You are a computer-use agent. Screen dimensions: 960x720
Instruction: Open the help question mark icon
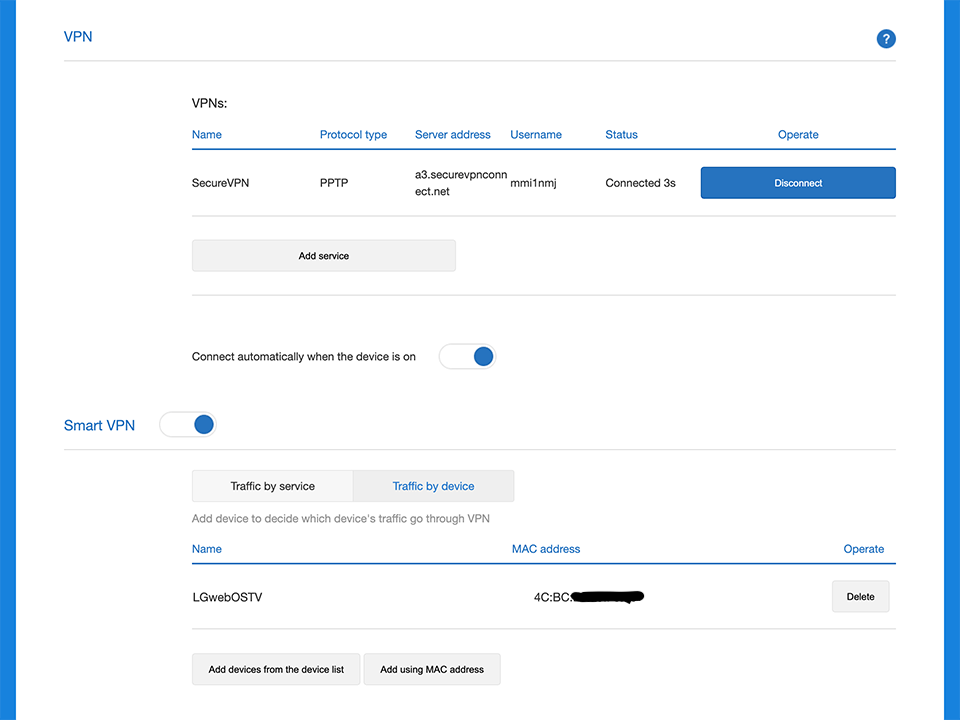pyautogui.click(x=885, y=39)
